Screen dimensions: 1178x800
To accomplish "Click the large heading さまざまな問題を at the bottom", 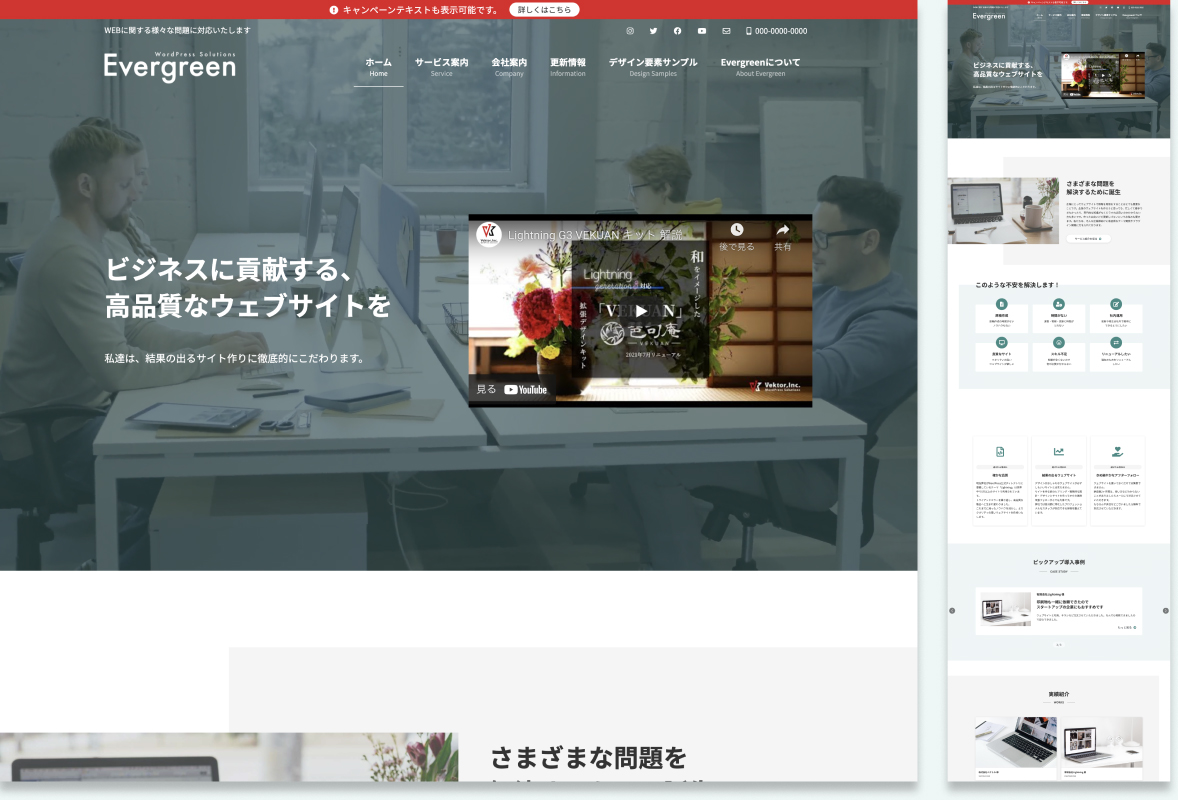I will [x=589, y=758].
